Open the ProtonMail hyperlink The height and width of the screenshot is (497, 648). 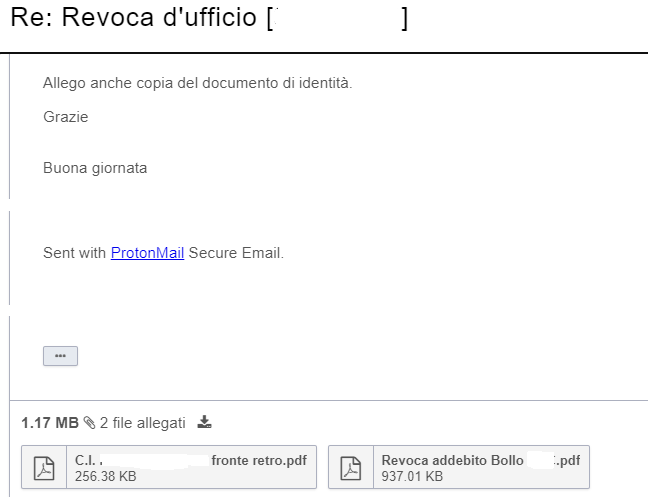coord(147,253)
